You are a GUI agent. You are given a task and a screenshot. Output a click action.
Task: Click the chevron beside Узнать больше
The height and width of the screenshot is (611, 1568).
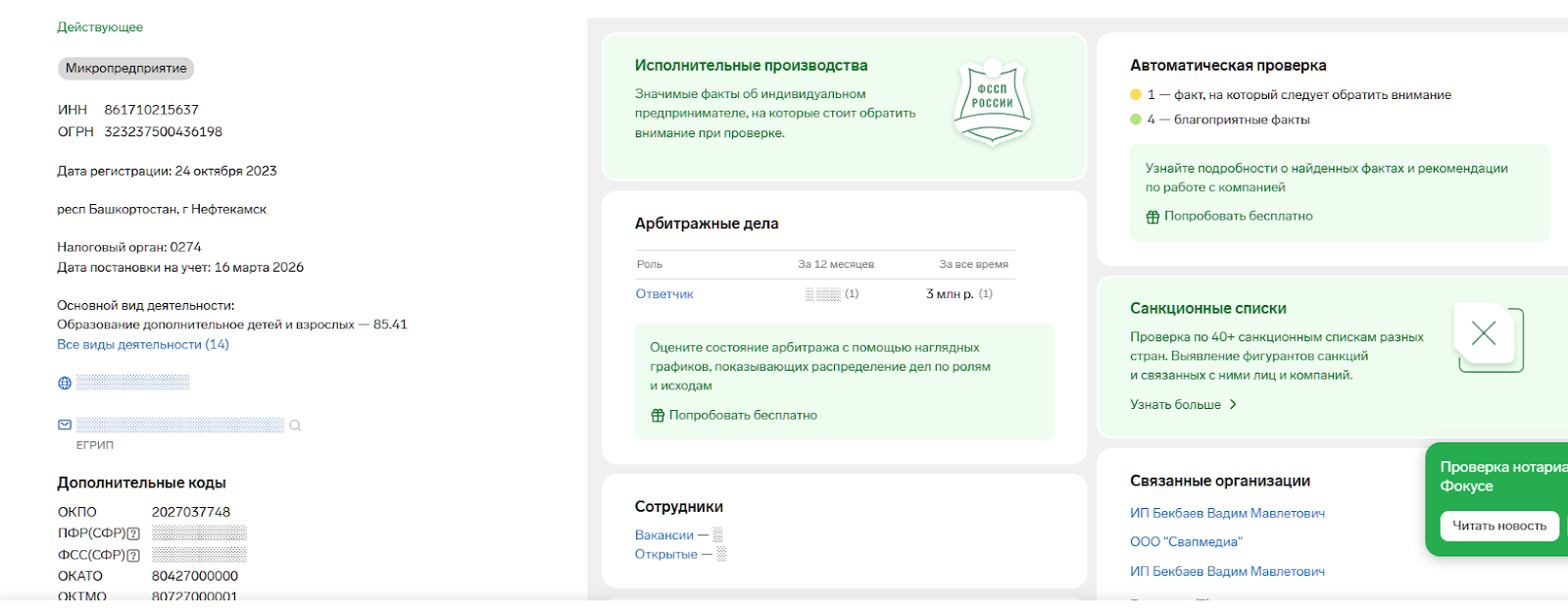[x=1233, y=404]
